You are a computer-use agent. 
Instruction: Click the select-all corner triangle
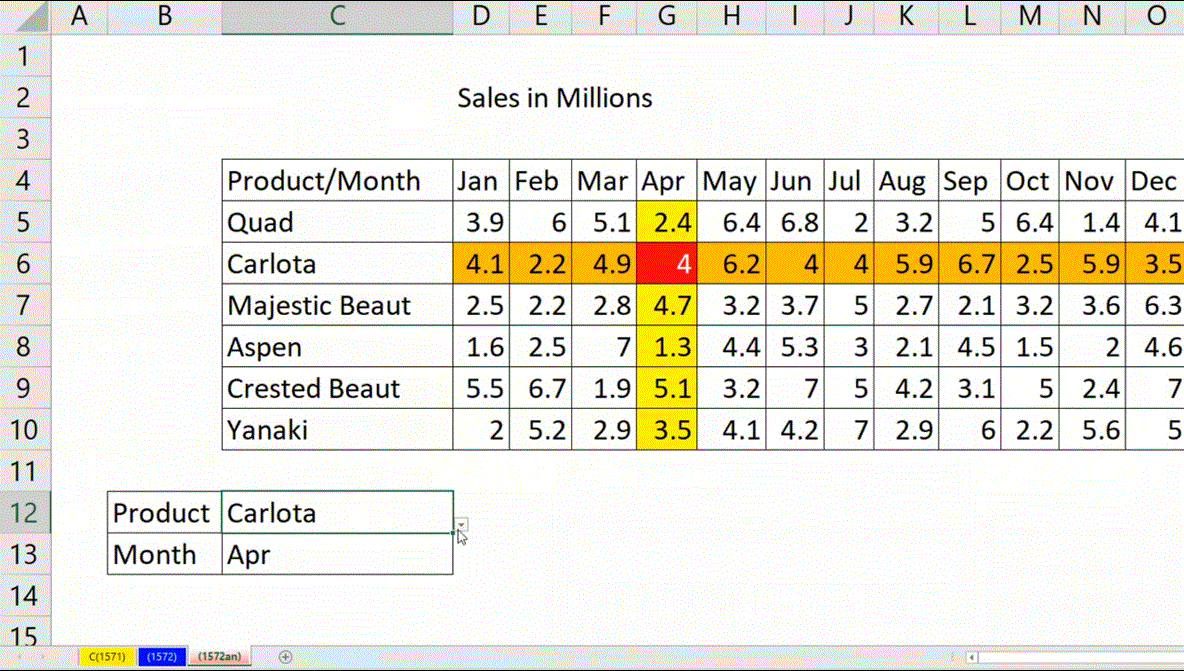coord(30,17)
